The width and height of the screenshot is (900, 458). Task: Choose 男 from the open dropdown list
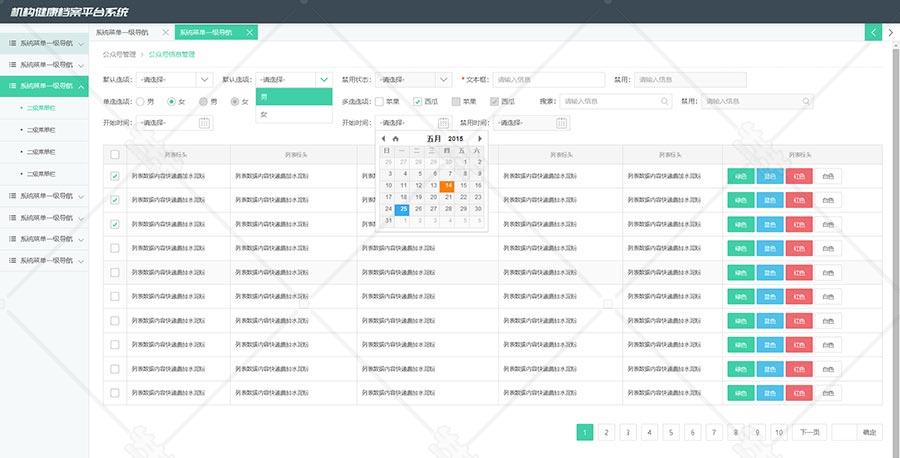coord(294,97)
